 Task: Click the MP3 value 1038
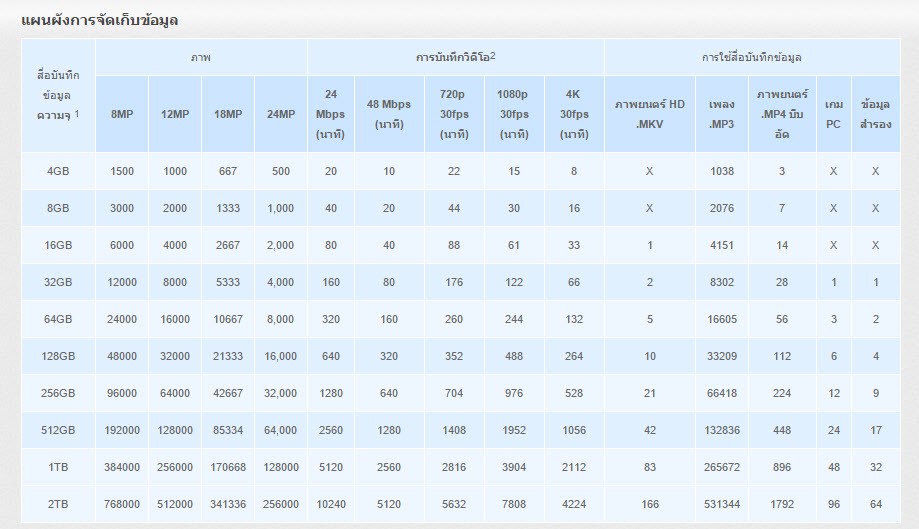coord(722,171)
